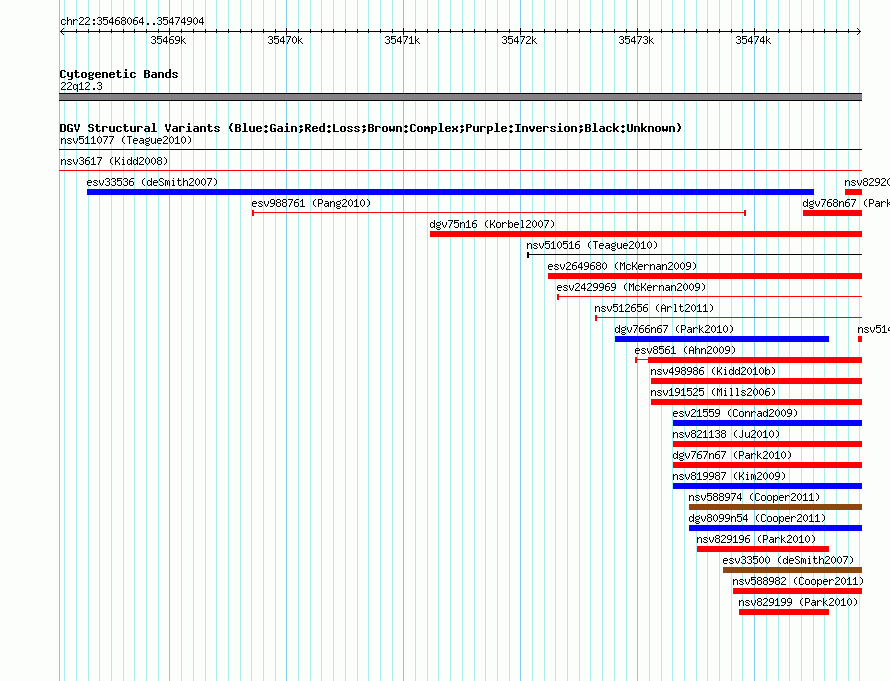Image resolution: width=890 pixels, height=681 pixels.
Task: Click the esv33536 (deSmith2007) blue gain bar
Action: point(450,192)
